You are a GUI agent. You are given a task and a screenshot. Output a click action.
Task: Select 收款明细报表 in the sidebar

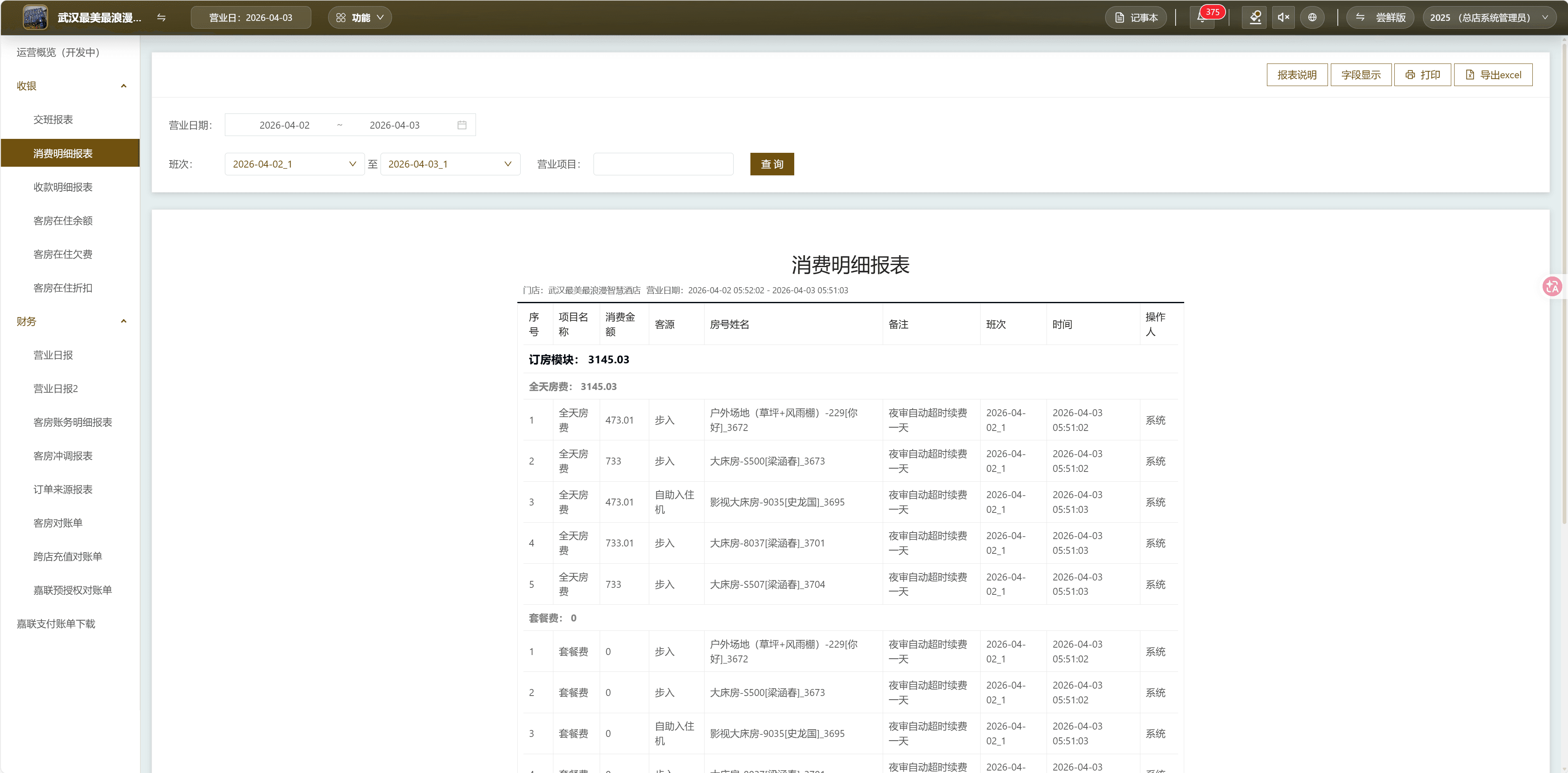[x=63, y=187]
